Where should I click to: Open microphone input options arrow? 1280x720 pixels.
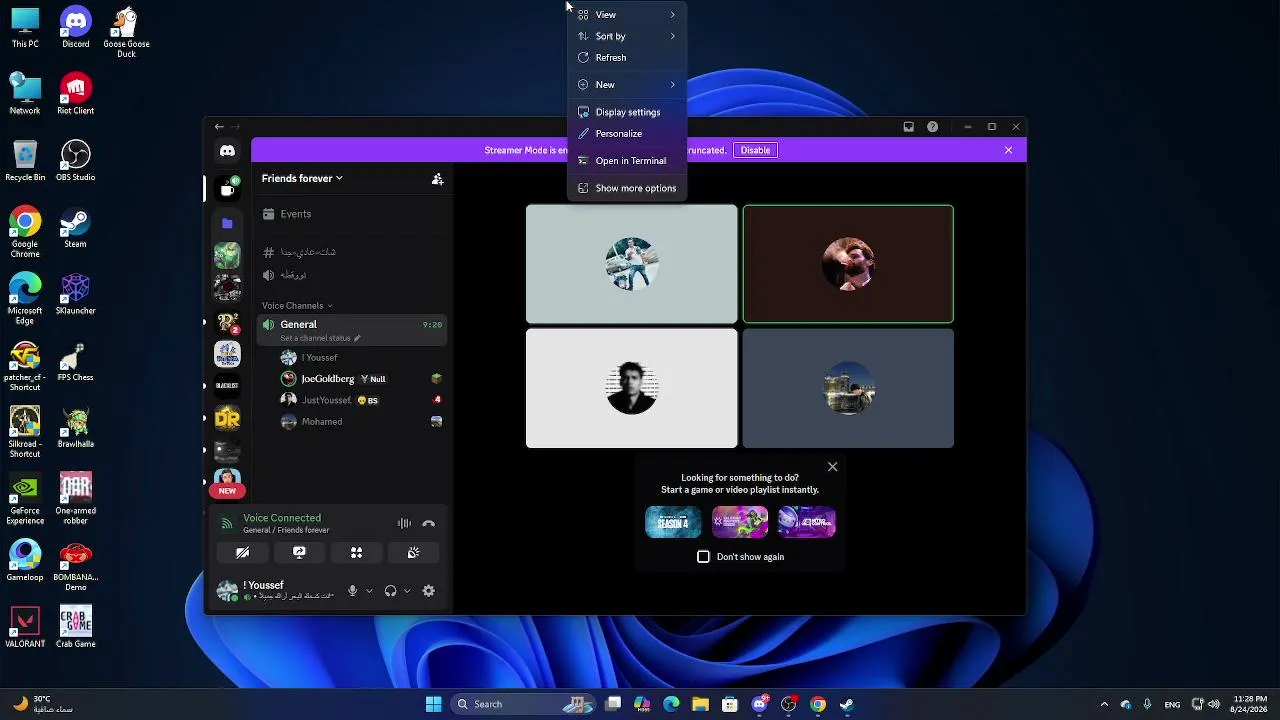click(369, 591)
